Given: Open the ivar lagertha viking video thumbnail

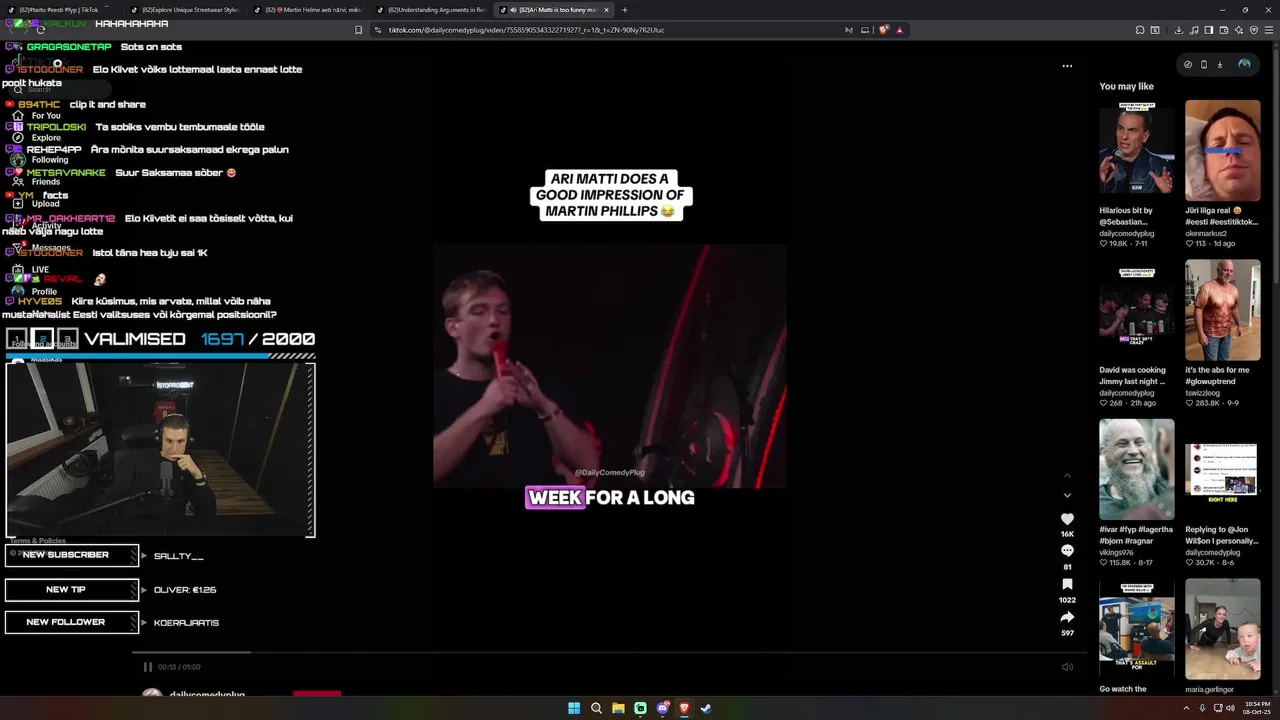Looking at the screenshot, I should (x=1137, y=469).
